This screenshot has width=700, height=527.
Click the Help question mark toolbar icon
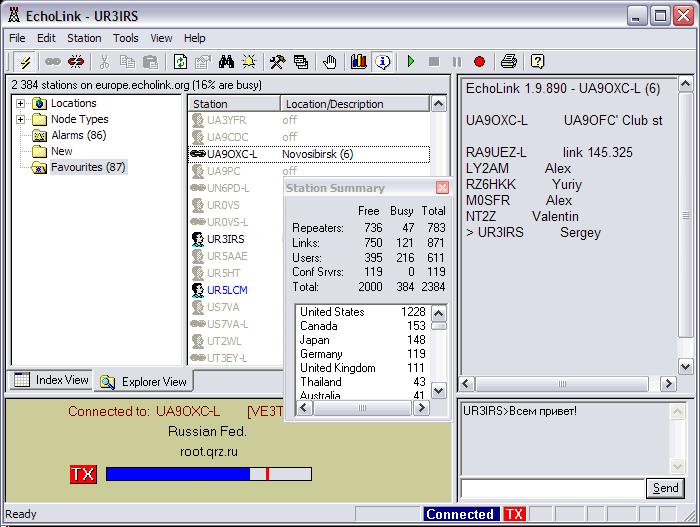click(538, 62)
